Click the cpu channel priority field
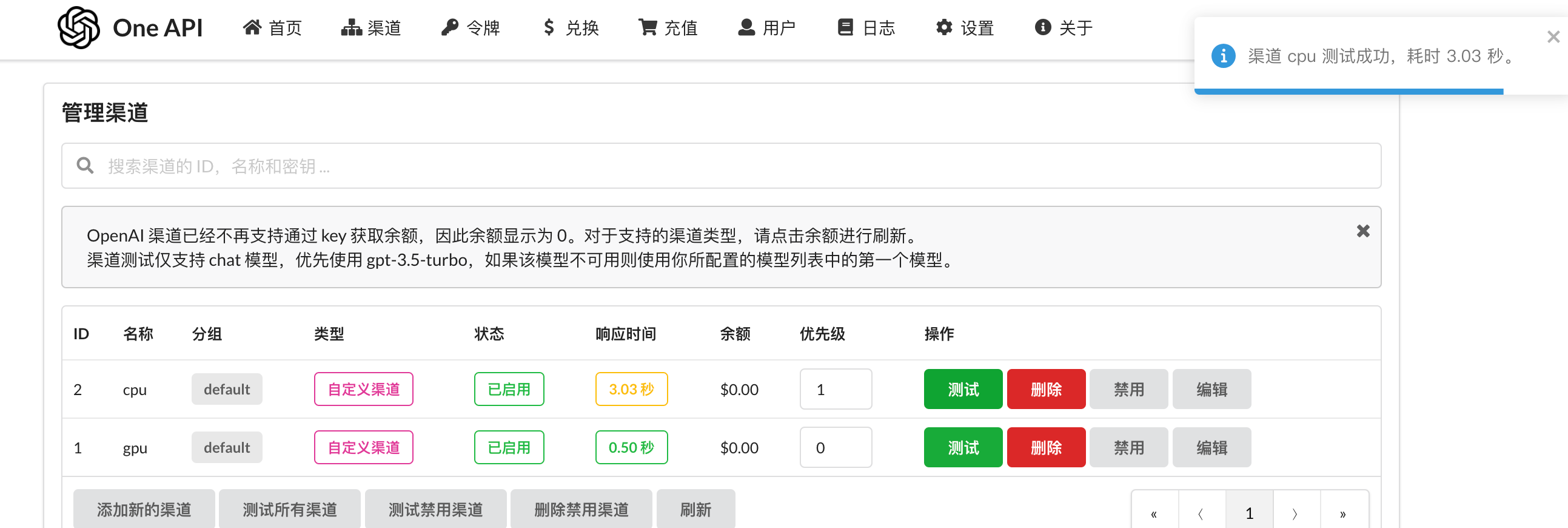The image size is (1568, 528). point(834,389)
